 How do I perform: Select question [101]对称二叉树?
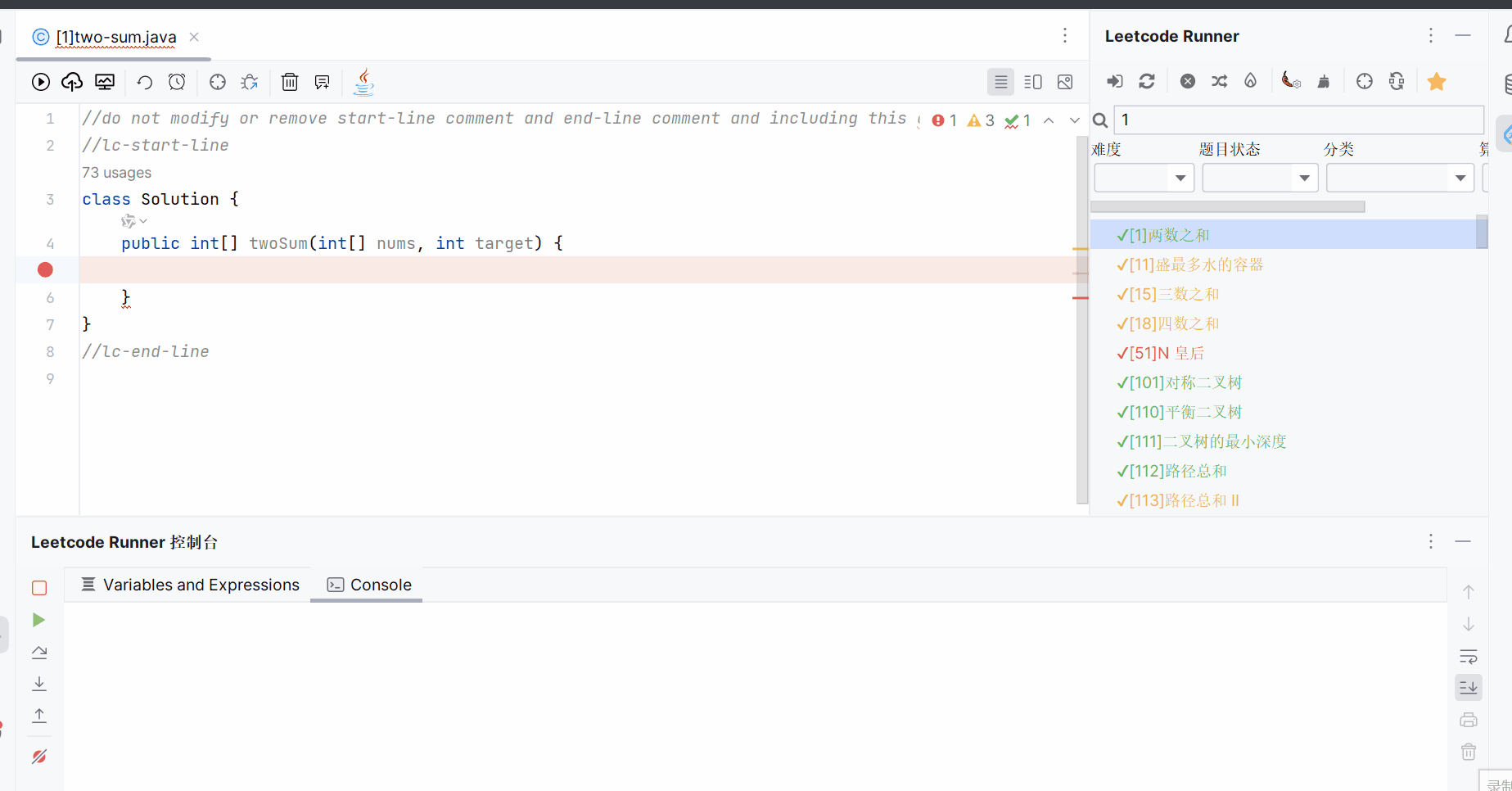coord(1284,382)
